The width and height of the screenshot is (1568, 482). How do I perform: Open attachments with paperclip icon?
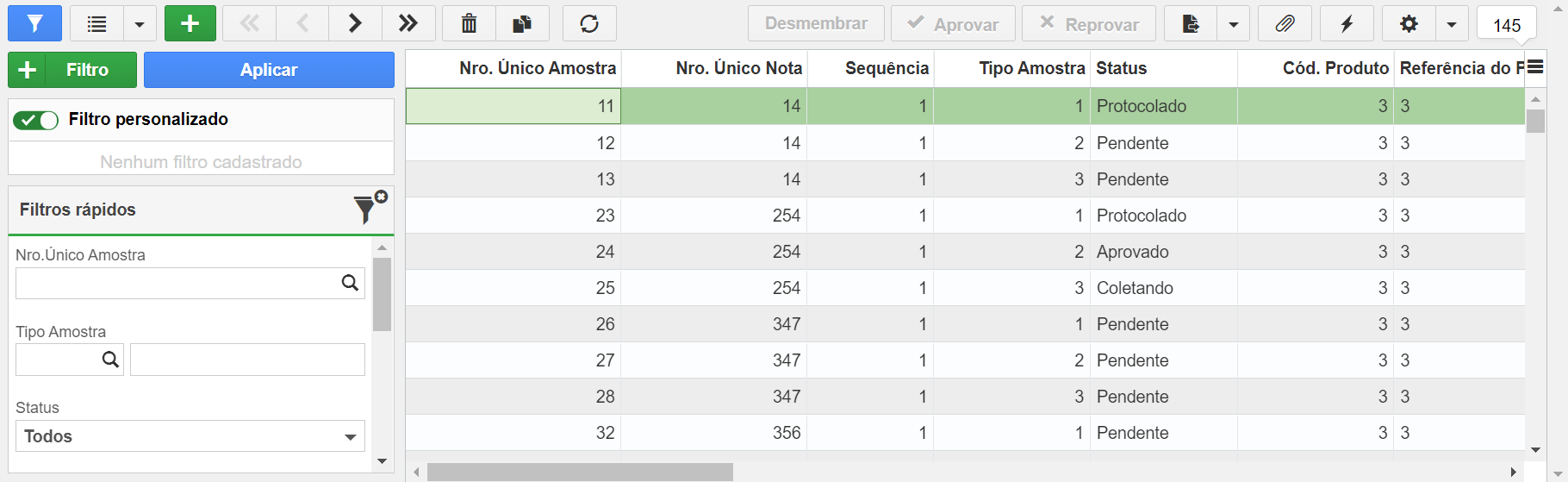[x=1285, y=23]
